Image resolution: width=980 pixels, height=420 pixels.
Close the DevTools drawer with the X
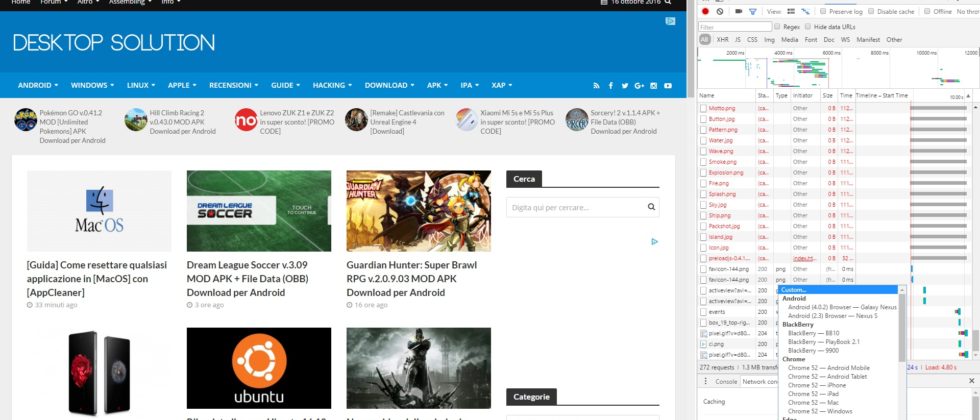pyautogui.click(x=971, y=381)
